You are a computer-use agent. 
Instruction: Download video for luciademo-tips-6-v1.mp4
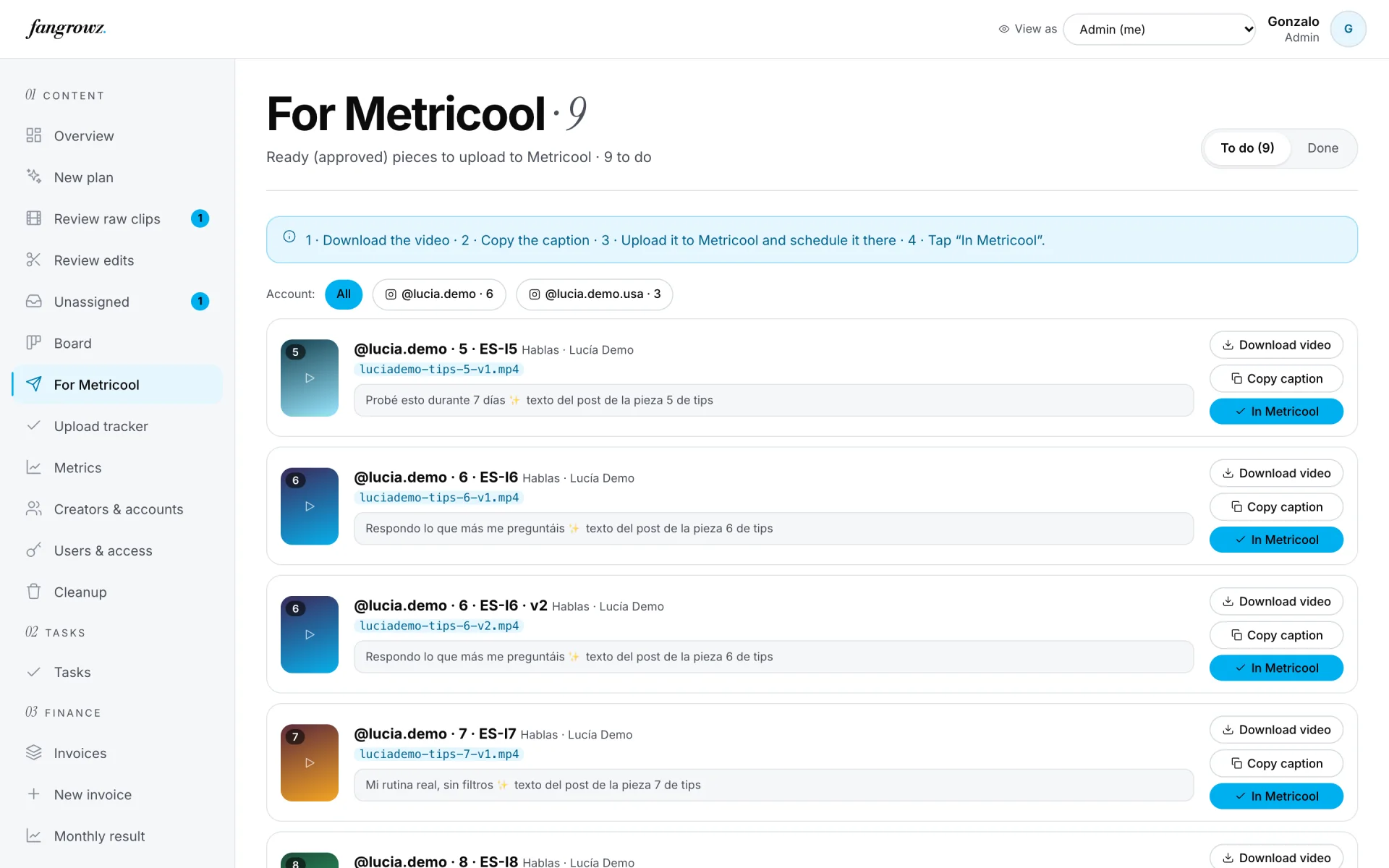pyautogui.click(x=1276, y=473)
